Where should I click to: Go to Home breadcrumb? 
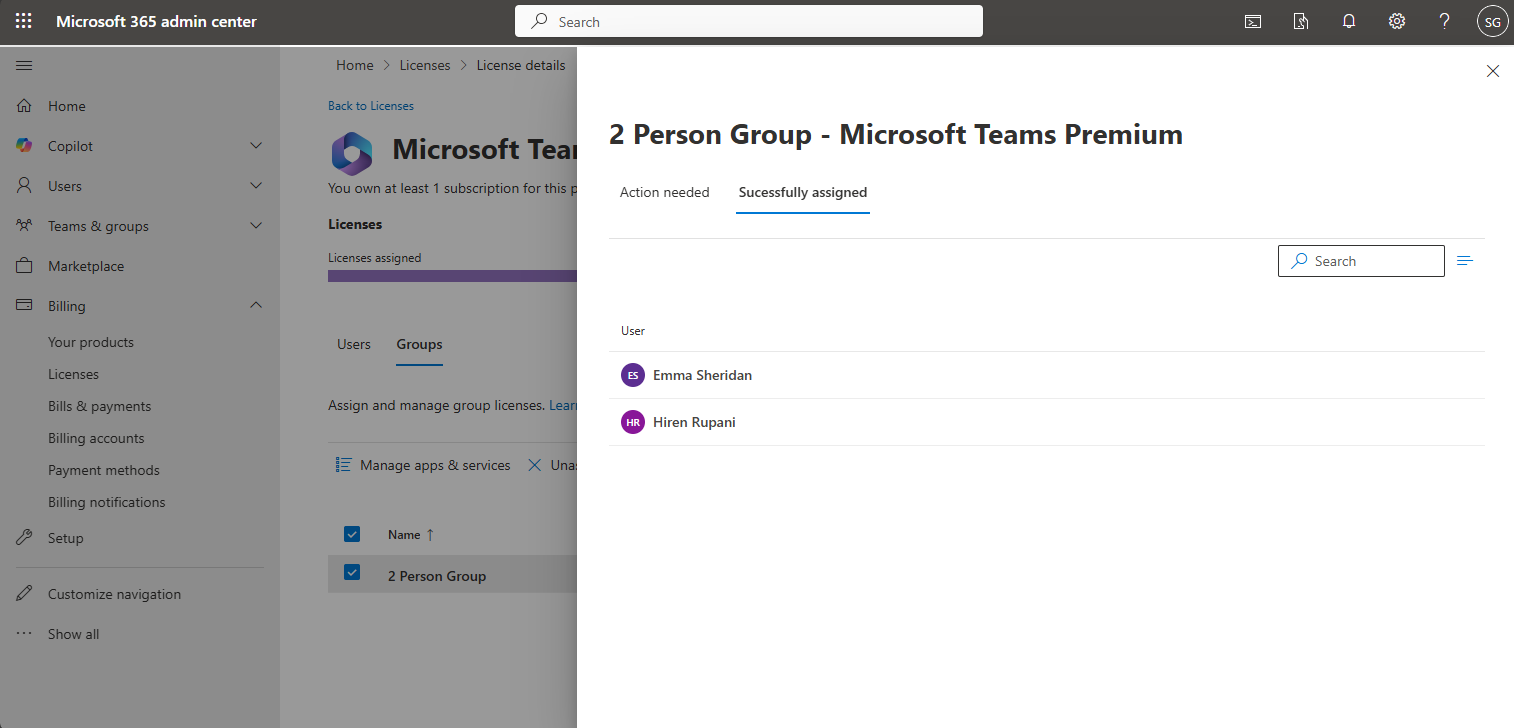click(355, 65)
